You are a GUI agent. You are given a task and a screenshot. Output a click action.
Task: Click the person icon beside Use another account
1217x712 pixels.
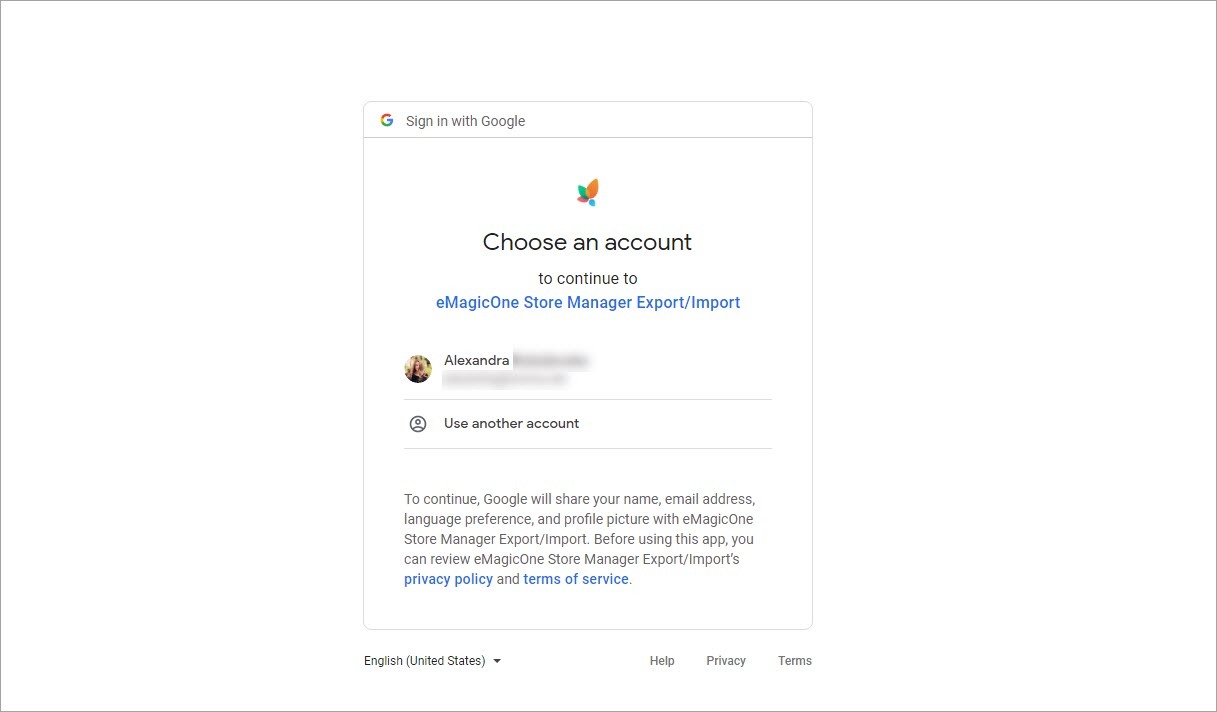[418, 424]
